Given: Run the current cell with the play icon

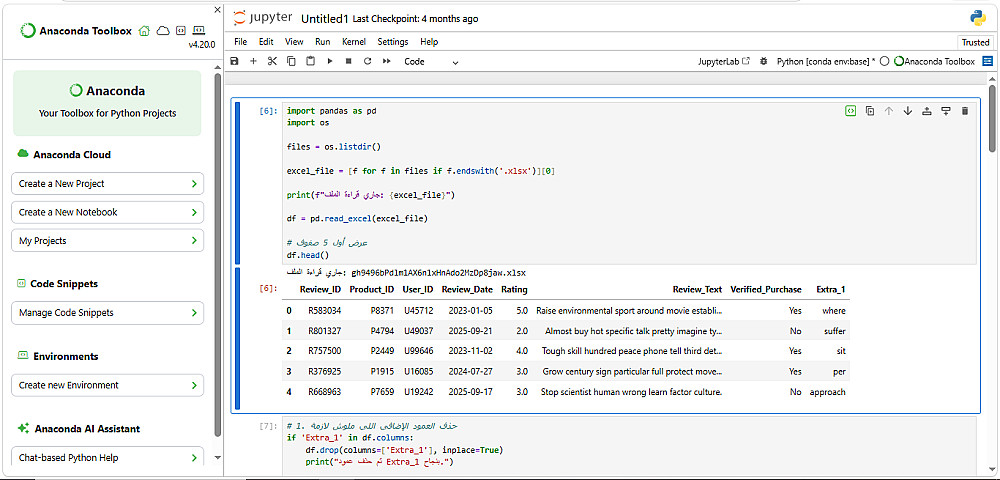Looking at the screenshot, I should (x=329, y=61).
